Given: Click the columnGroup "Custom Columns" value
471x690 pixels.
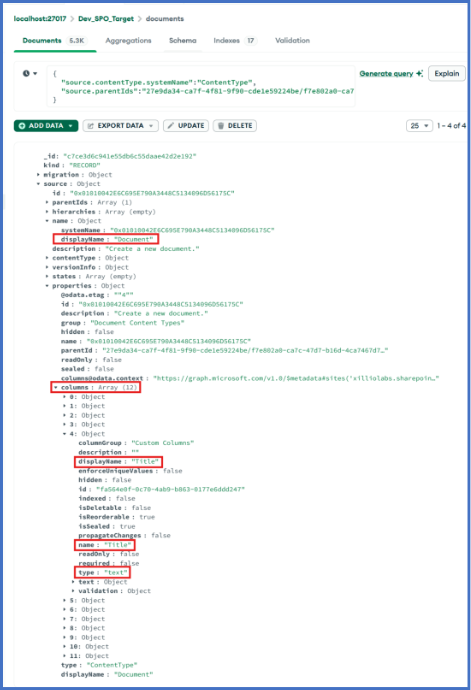Looking at the screenshot, I should [x=162, y=443].
